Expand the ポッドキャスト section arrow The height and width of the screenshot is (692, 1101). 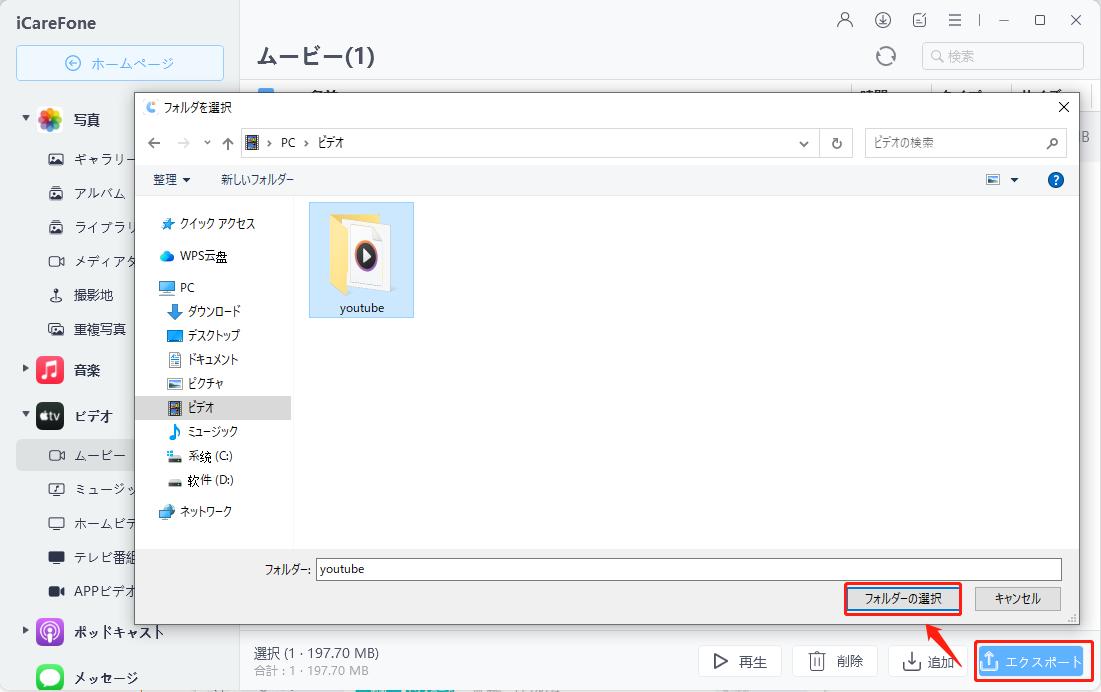[26, 630]
